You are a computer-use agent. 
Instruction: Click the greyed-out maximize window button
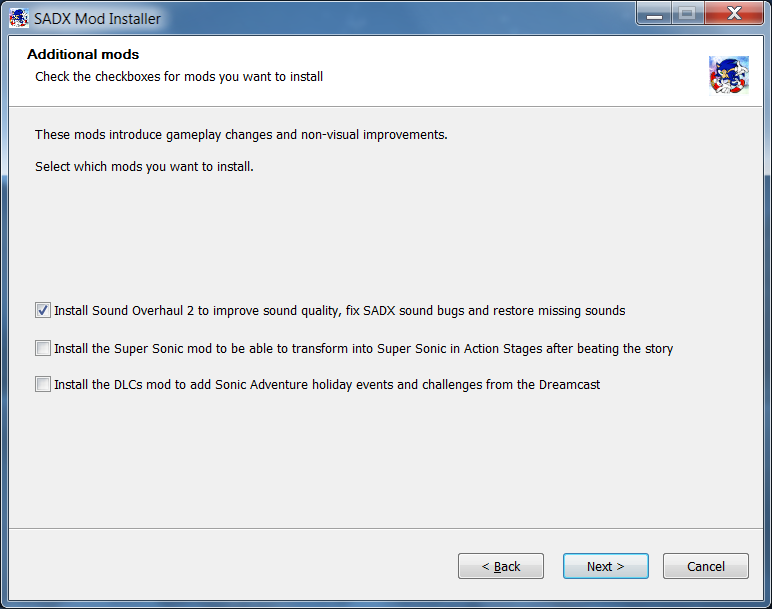[687, 14]
